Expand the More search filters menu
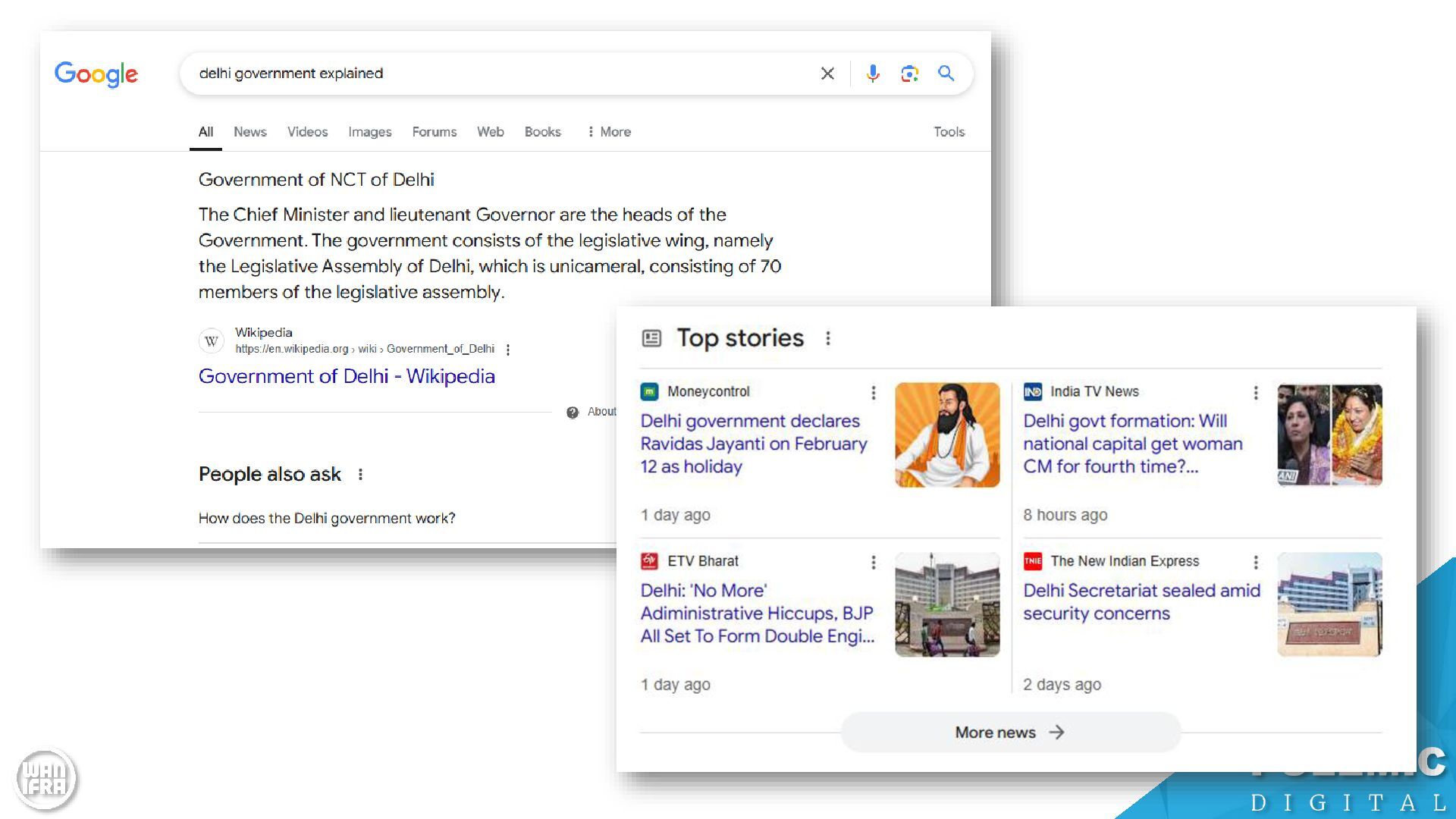This screenshot has height=819, width=1456. pyautogui.click(x=609, y=132)
